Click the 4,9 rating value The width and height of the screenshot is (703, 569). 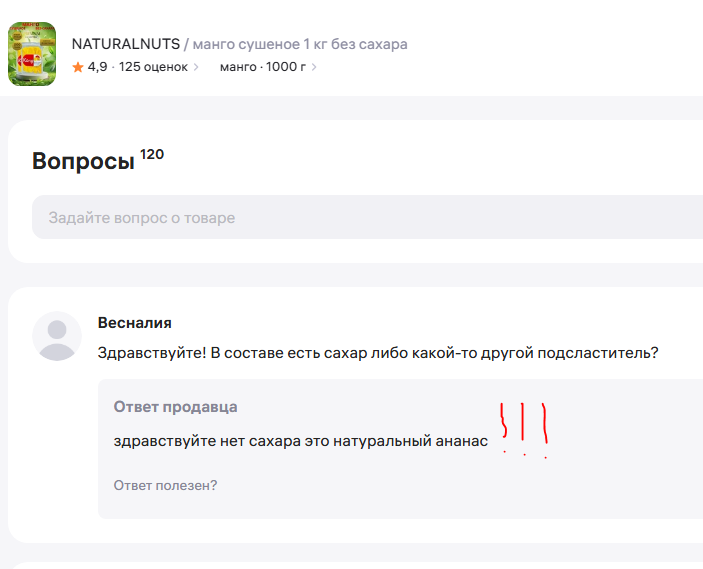point(97,67)
